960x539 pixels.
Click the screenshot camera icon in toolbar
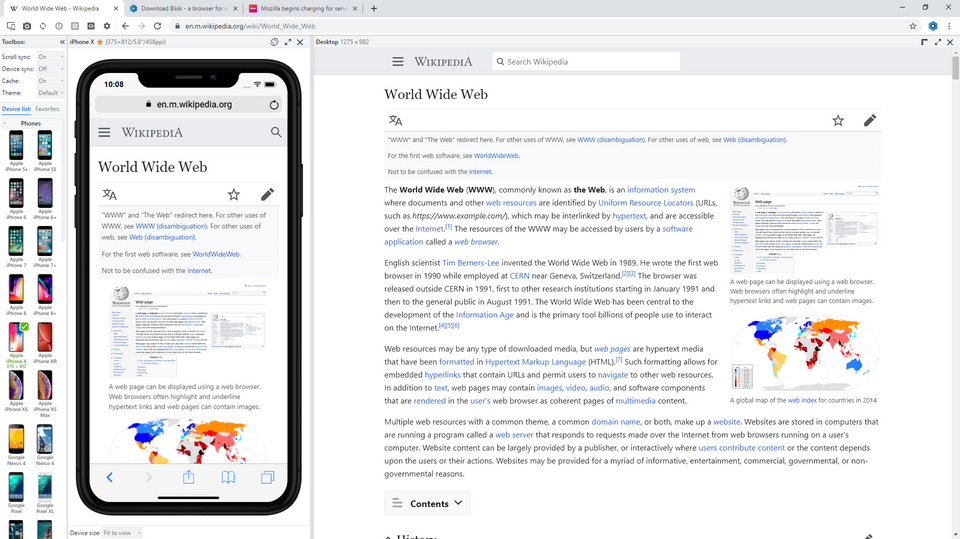click(25, 26)
